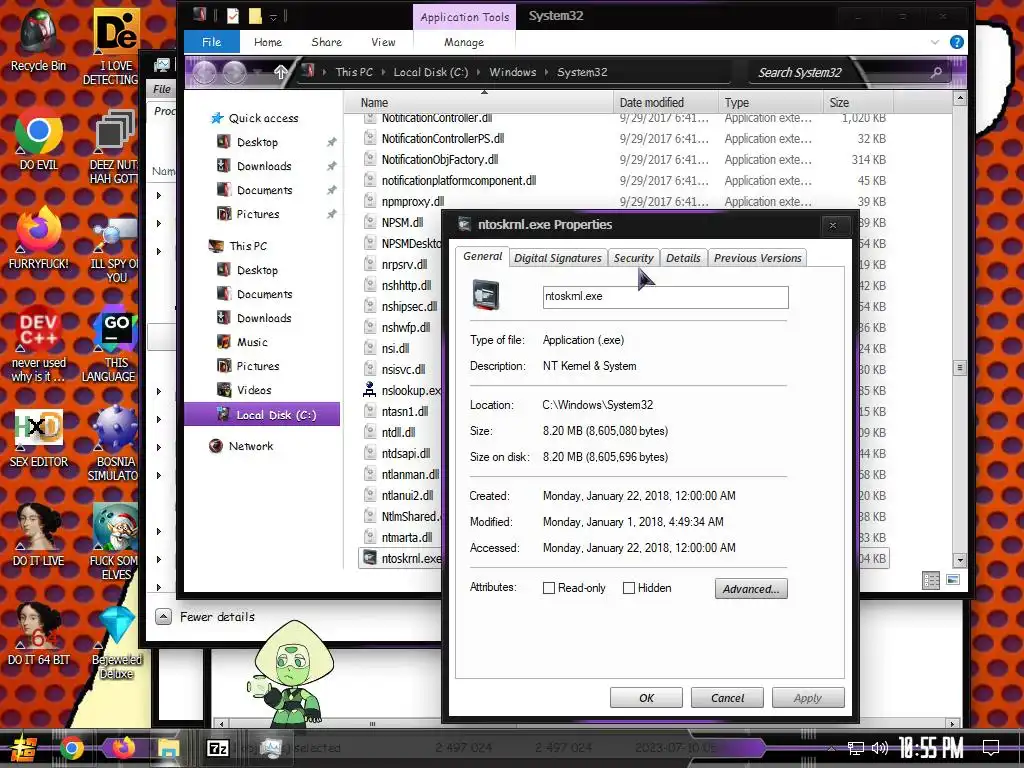This screenshot has height=768, width=1024.
Task: Open the Home ribbon tab
Action: click(x=268, y=42)
